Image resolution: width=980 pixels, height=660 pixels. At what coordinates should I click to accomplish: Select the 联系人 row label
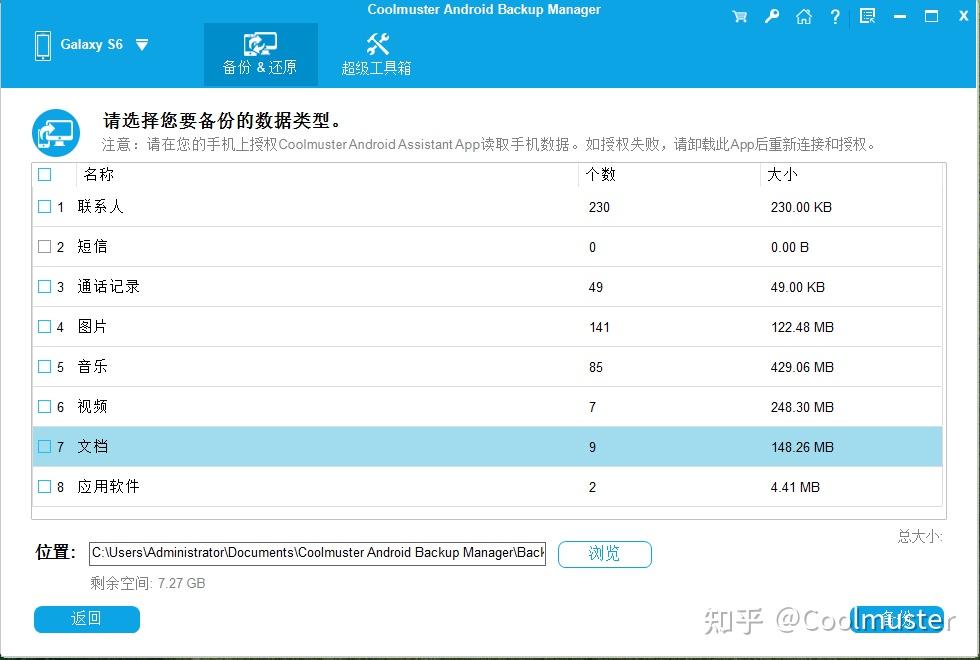[x=101, y=206]
